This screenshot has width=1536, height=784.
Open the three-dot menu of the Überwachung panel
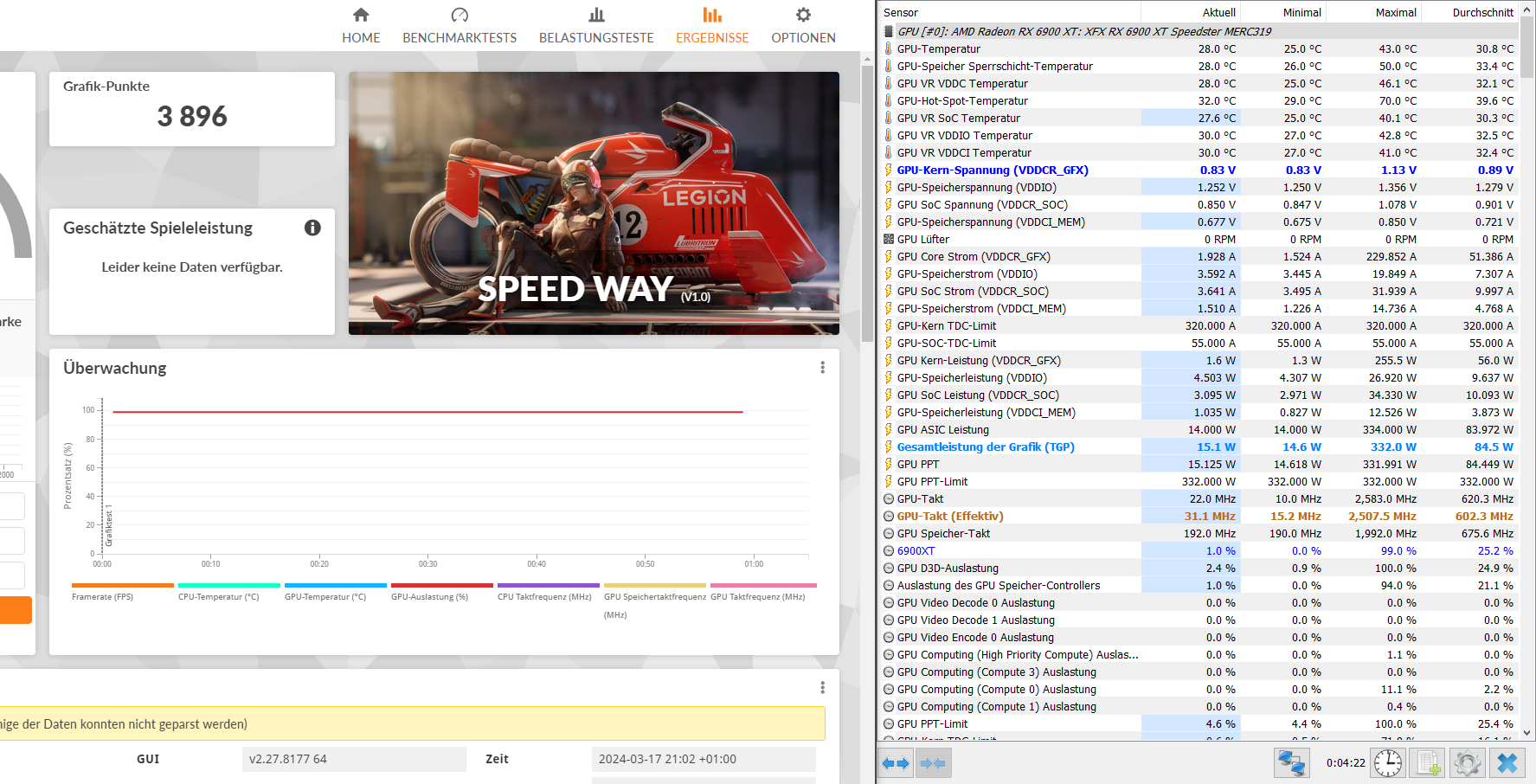coord(822,368)
